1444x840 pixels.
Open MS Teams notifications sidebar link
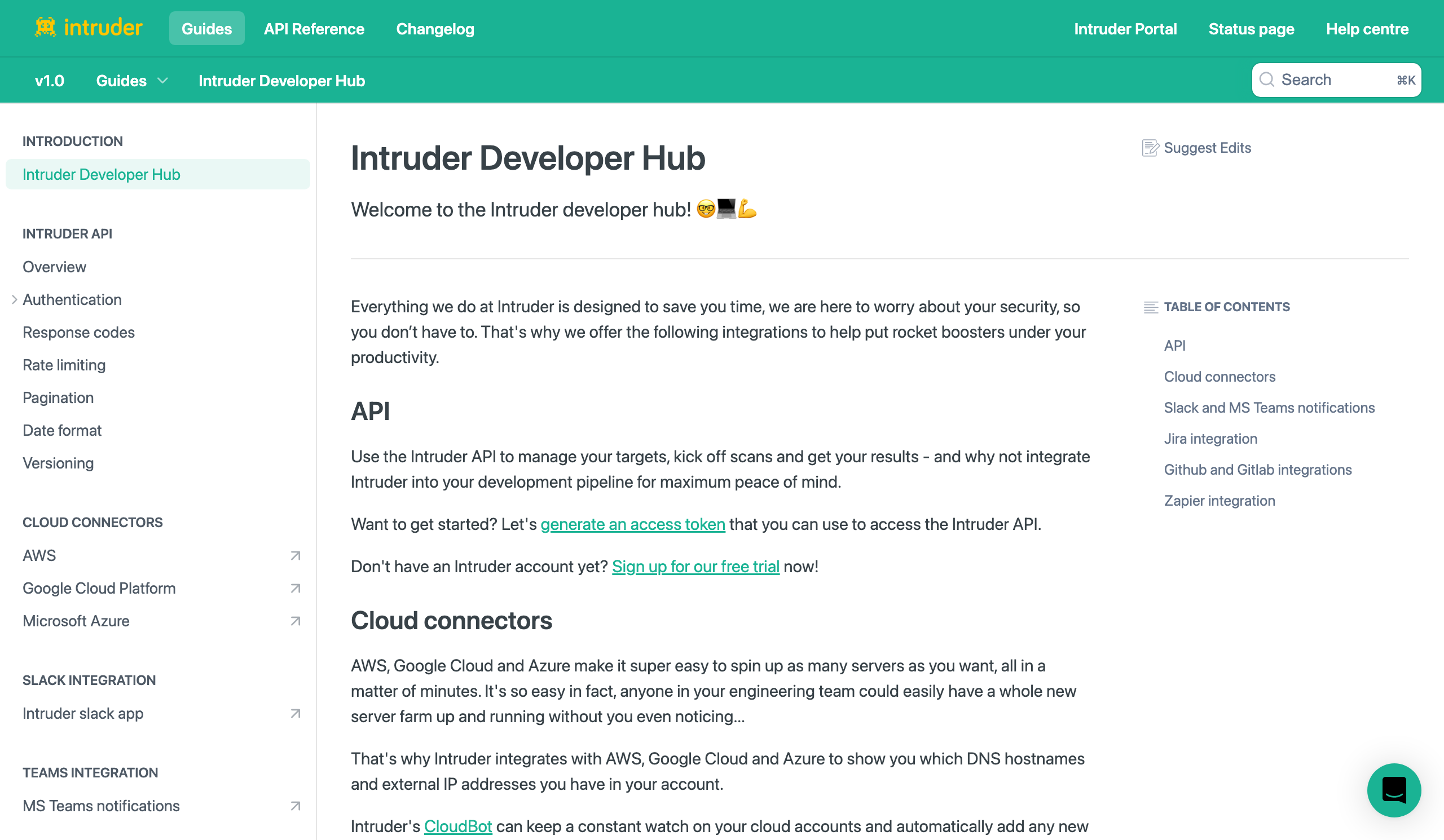[x=101, y=806]
